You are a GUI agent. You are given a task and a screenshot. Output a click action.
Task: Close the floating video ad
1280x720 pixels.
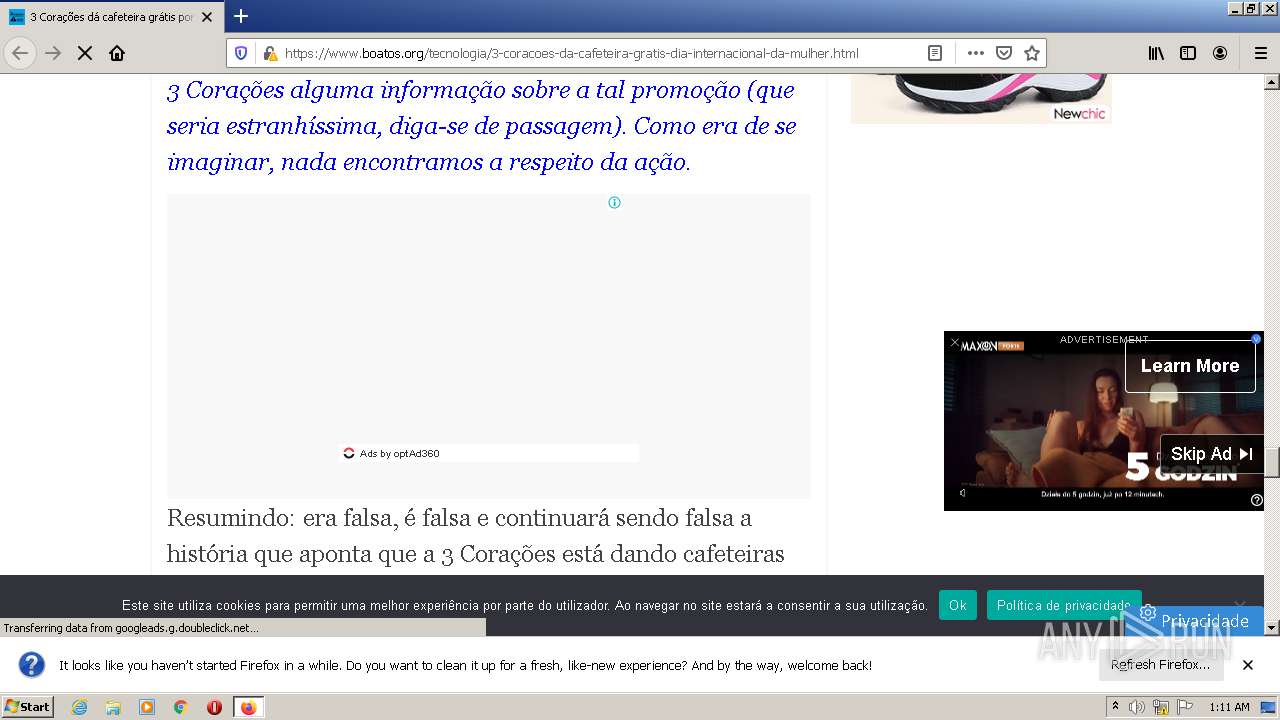click(954, 343)
